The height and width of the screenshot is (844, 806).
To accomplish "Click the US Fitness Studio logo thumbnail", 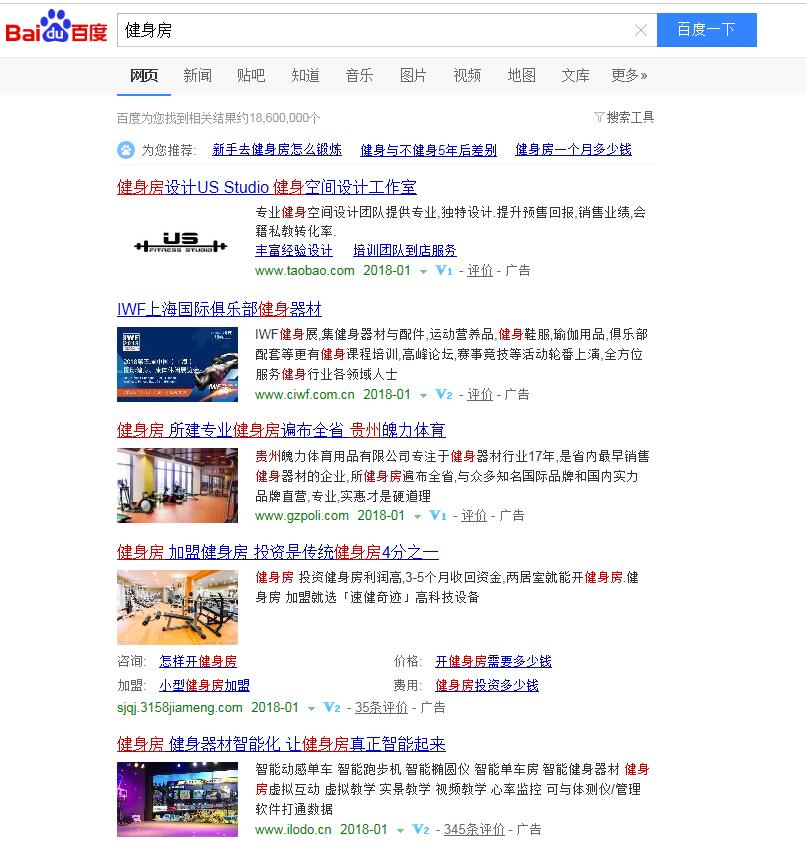I will pos(180,242).
